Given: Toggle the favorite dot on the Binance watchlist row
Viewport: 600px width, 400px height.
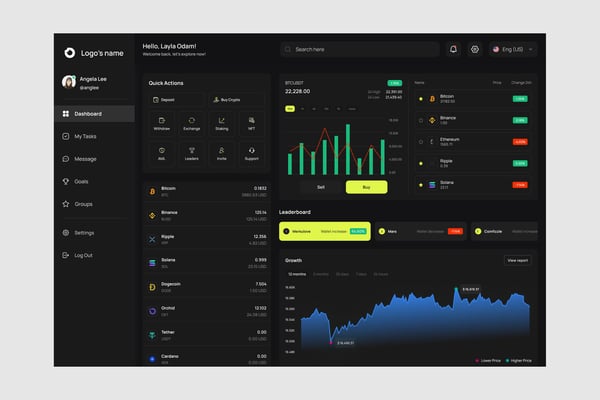Looking at the screenshot, I should coord(421,120).
